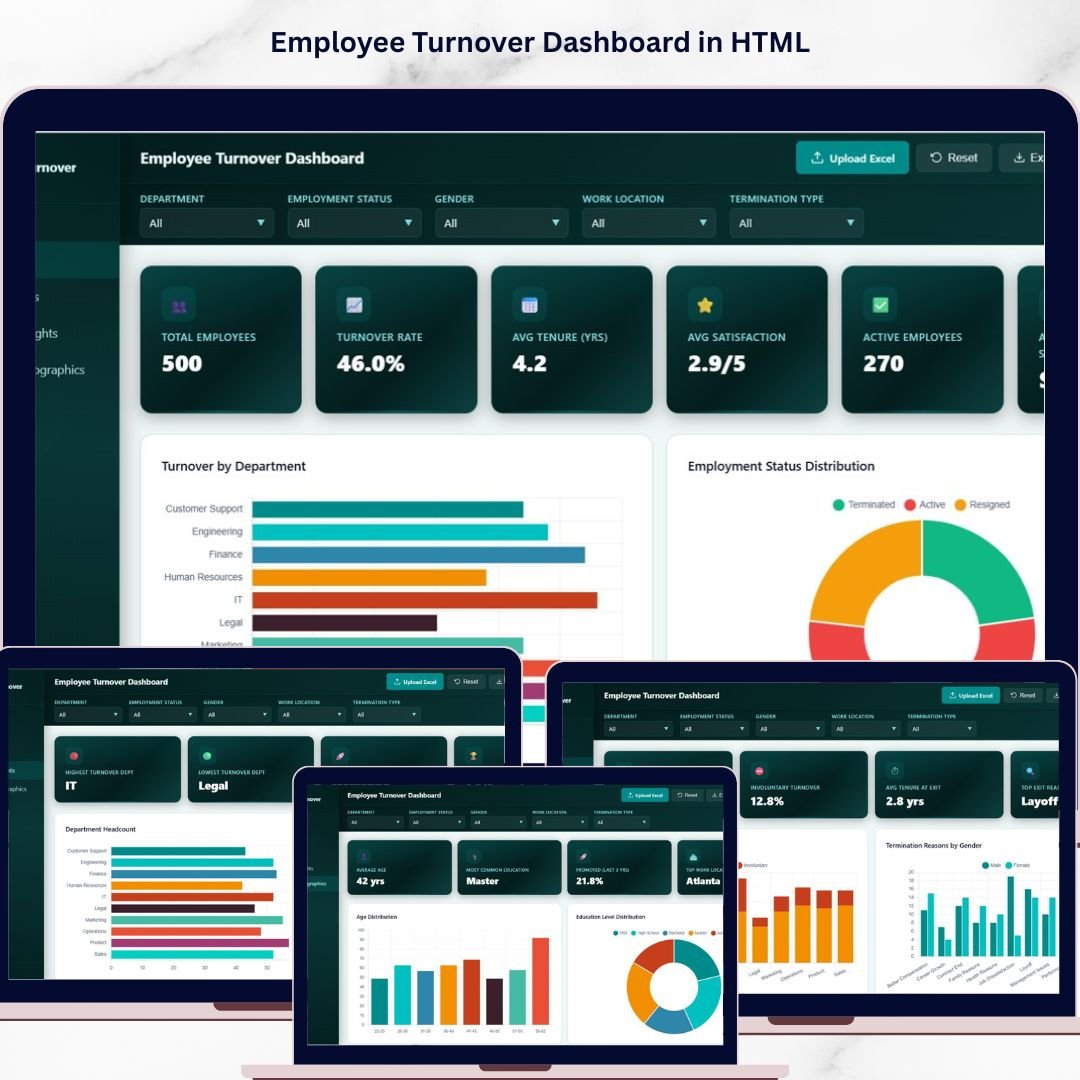Image resolution: width=1080 pixels, height=1080 pixels.
Task: Click the Highest Turnover Dept red icon
Action: (x=73, y=756)
